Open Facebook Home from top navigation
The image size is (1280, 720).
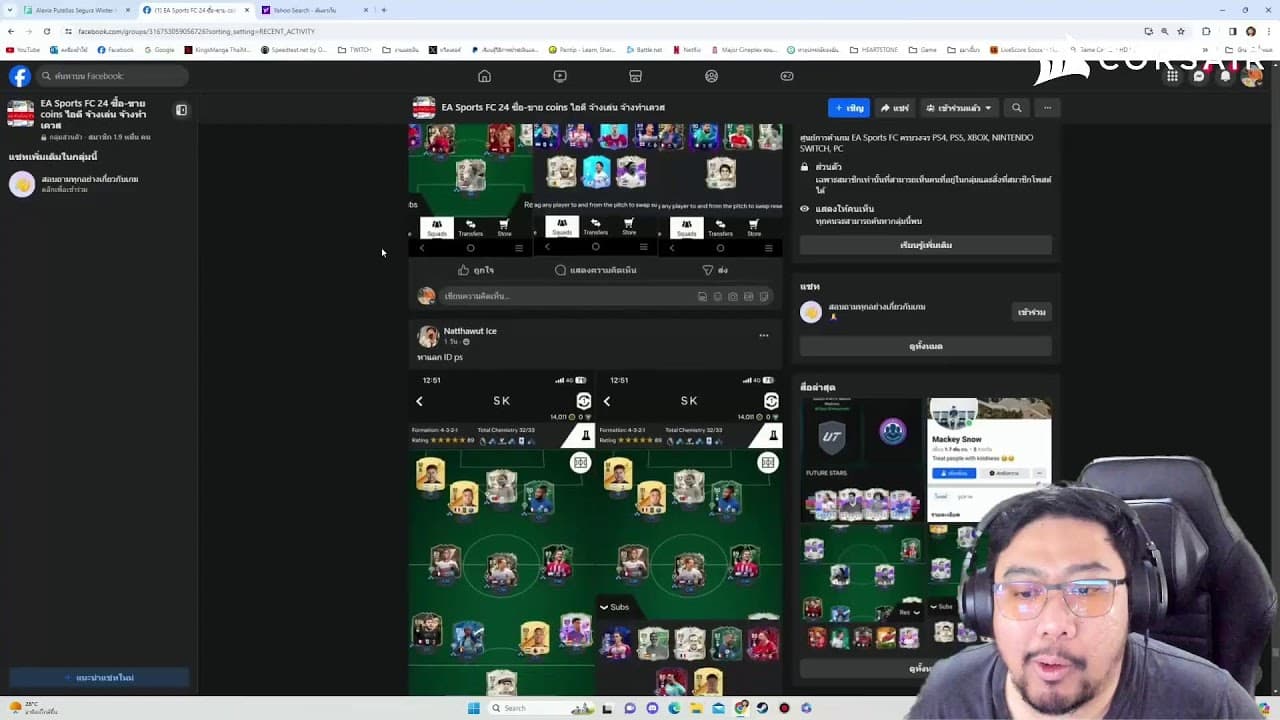pyautogui.click(x=484, y=76)
